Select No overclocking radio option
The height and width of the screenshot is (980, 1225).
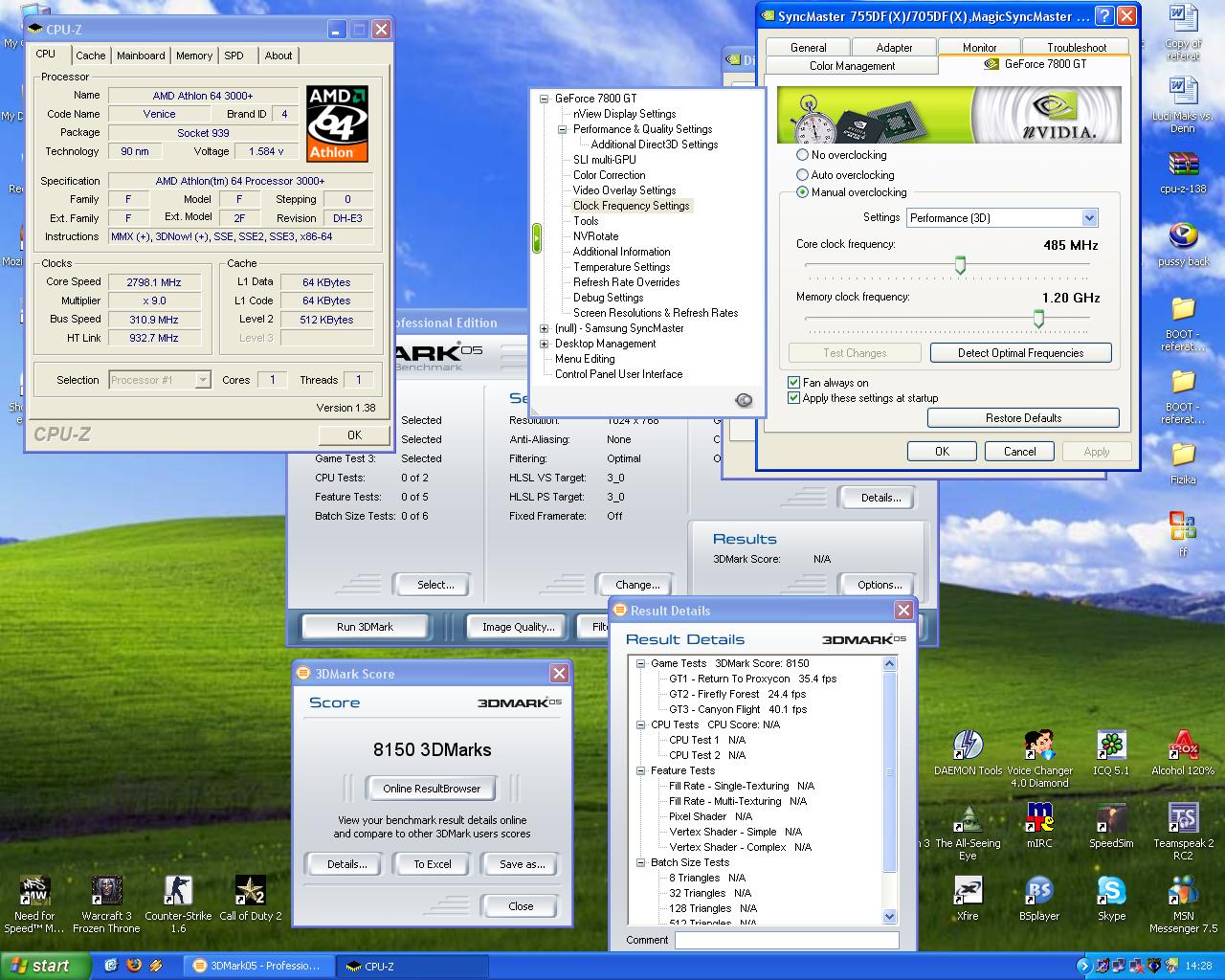[x=802, y=155]
